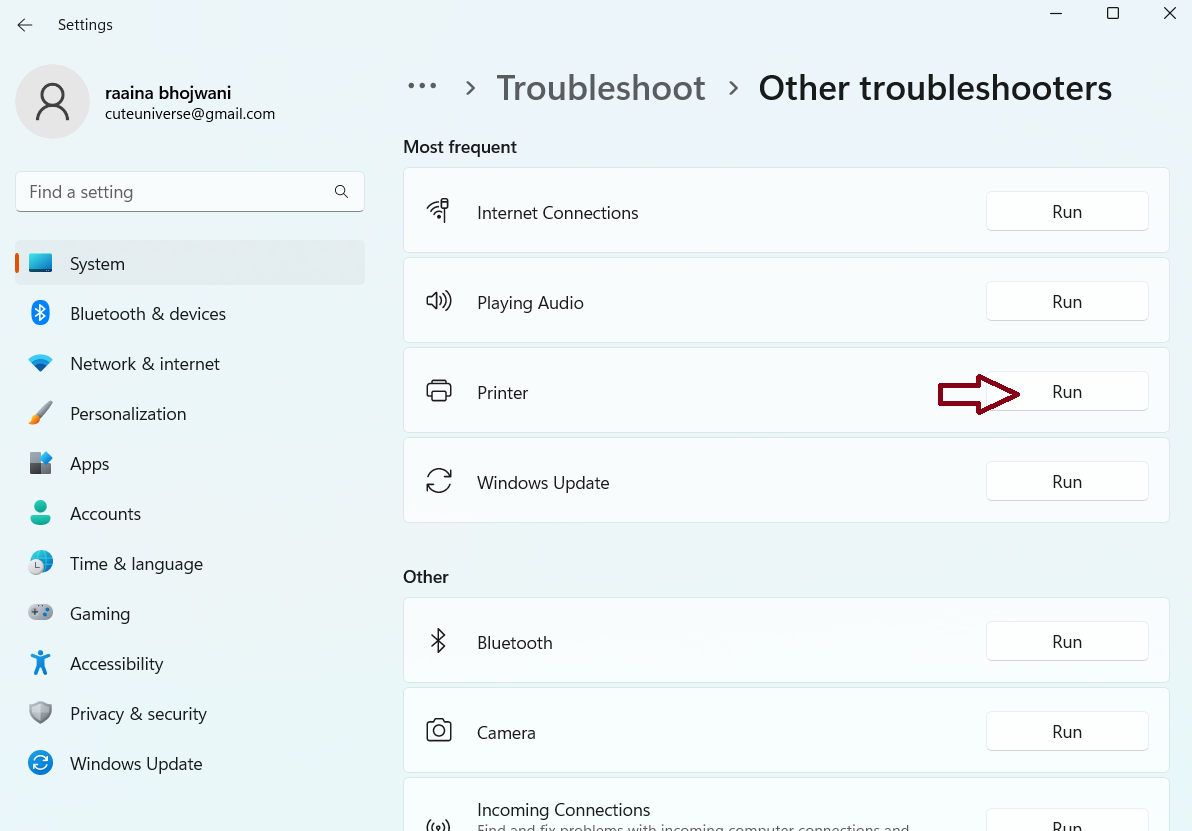
Task: Click the Gaming controller icon in sidebar
Action: [x=40, y=613]
